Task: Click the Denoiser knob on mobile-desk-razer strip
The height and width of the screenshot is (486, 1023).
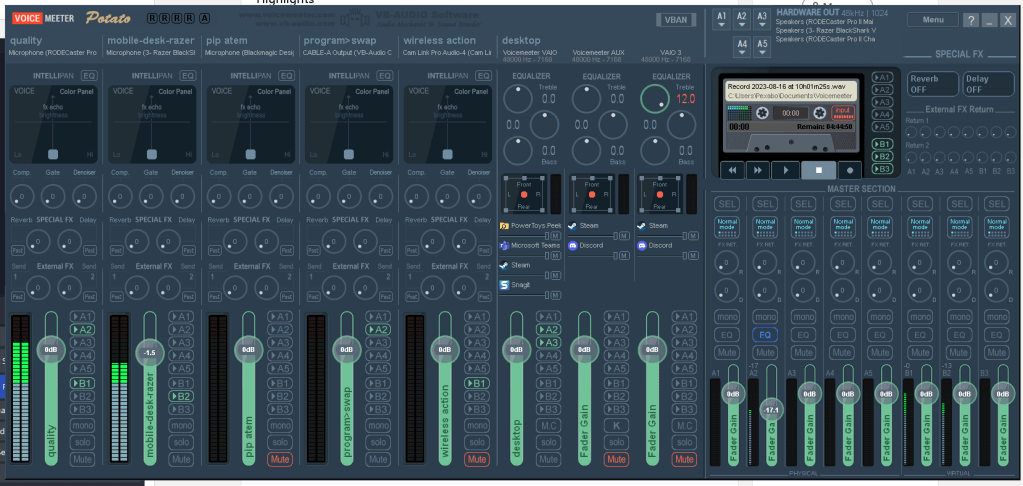Action: [x=183, y=196]
